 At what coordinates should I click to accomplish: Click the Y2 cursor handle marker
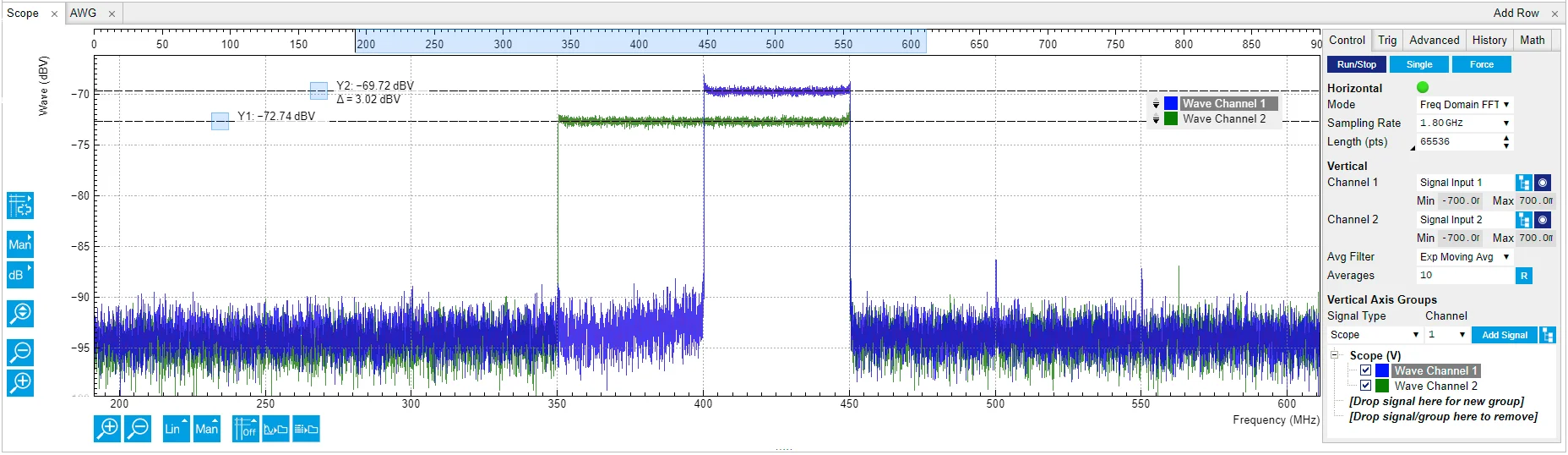coord(318,90)
